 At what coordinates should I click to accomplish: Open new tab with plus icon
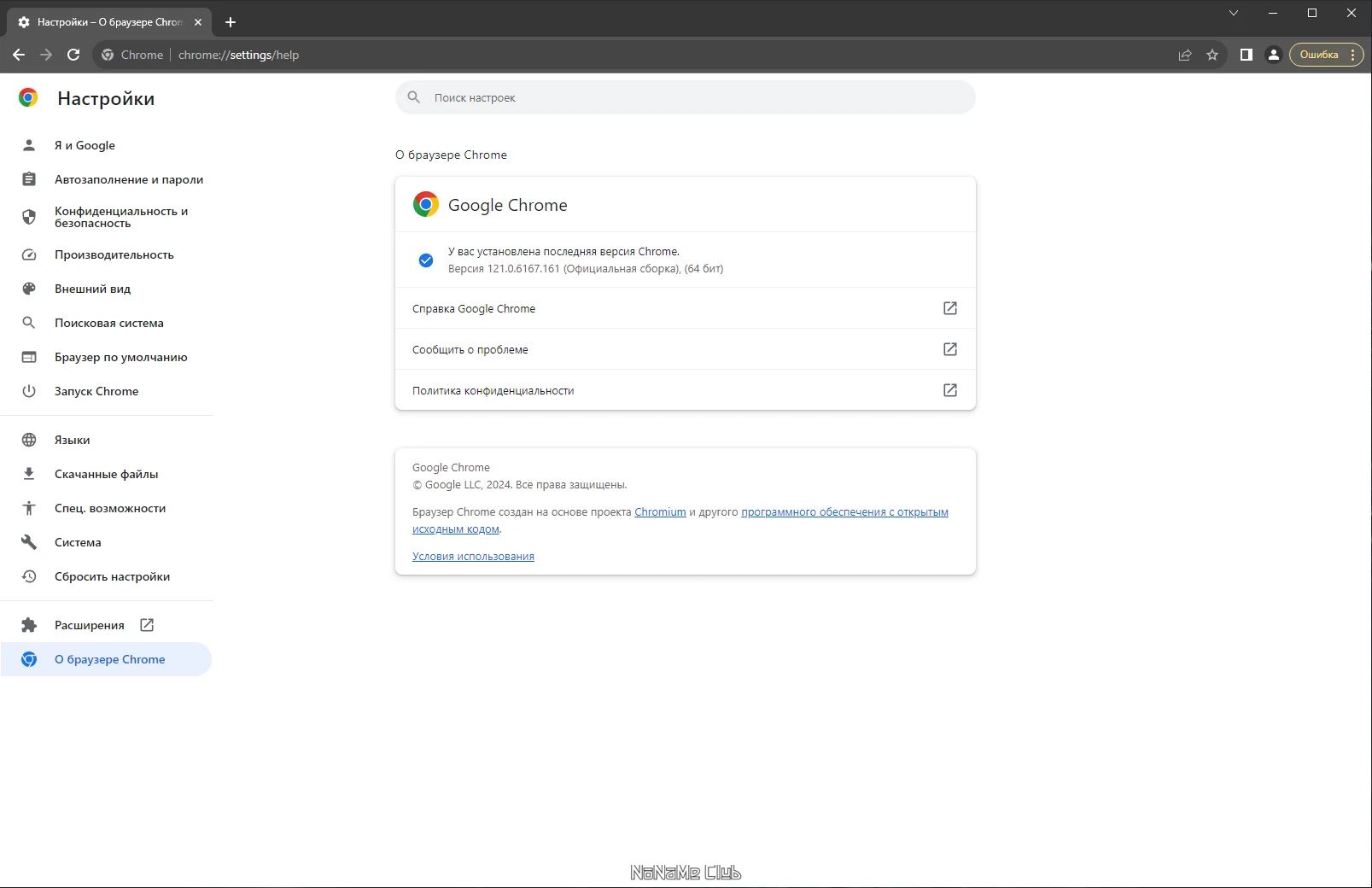[x=231, y=22]
